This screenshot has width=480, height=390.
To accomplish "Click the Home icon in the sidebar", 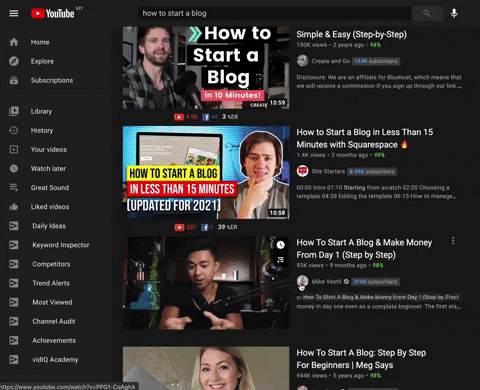I will (14, 42).
